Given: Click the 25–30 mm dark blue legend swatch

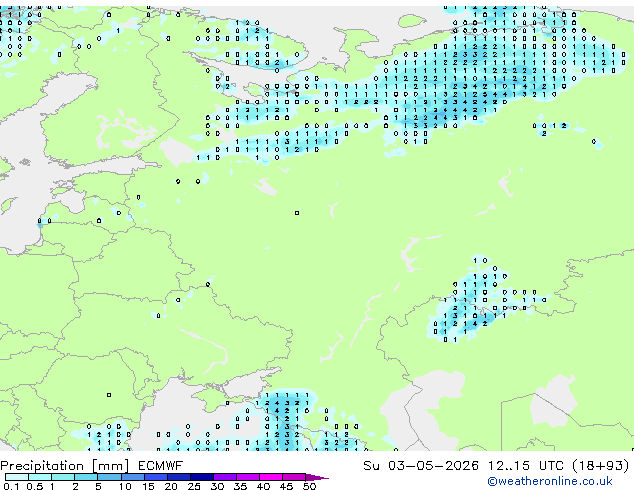Looking at the screenshot, I should (202, 477).
